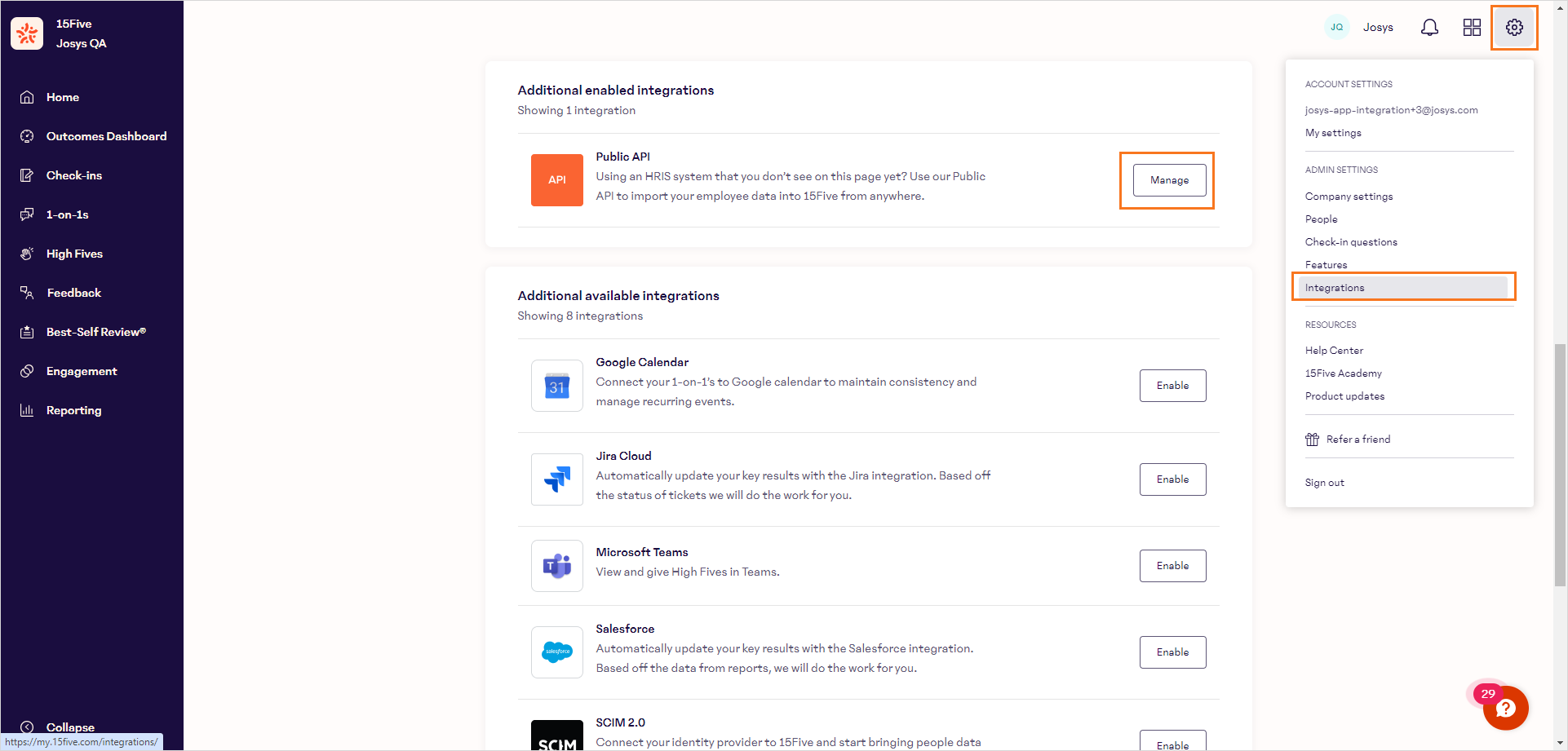1568x751 pixels.
Task: Click the Jira Cloud title
Action: [x=623, y=456]
